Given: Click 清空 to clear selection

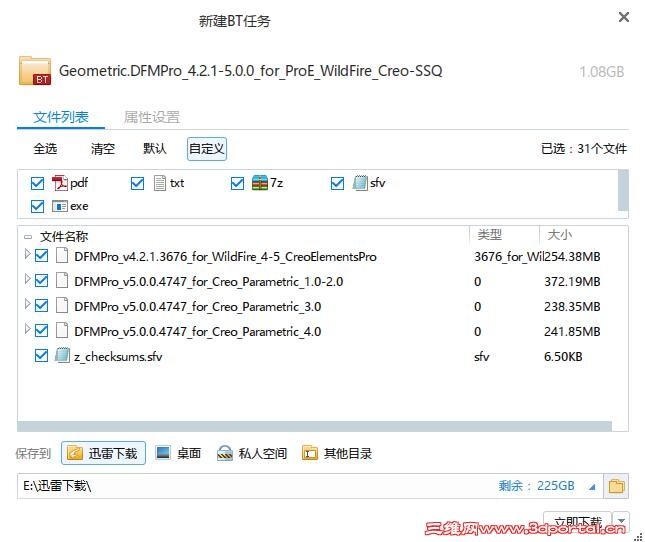Looking at the screenshot, I should [103, 148].
